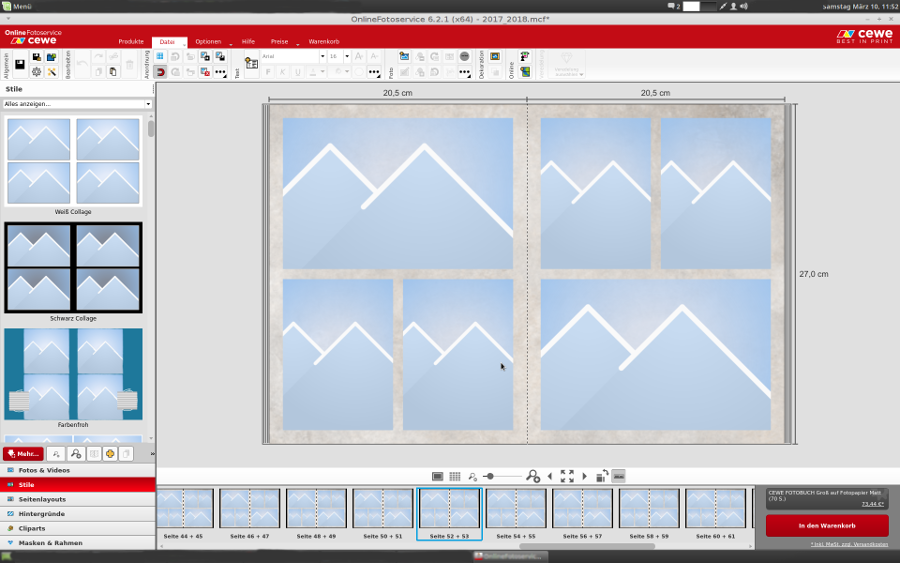Image resolution: width=900 pixels, height=563 pixels.
Task: Click the bring image forward icon
Action: [x=205, y=56]
